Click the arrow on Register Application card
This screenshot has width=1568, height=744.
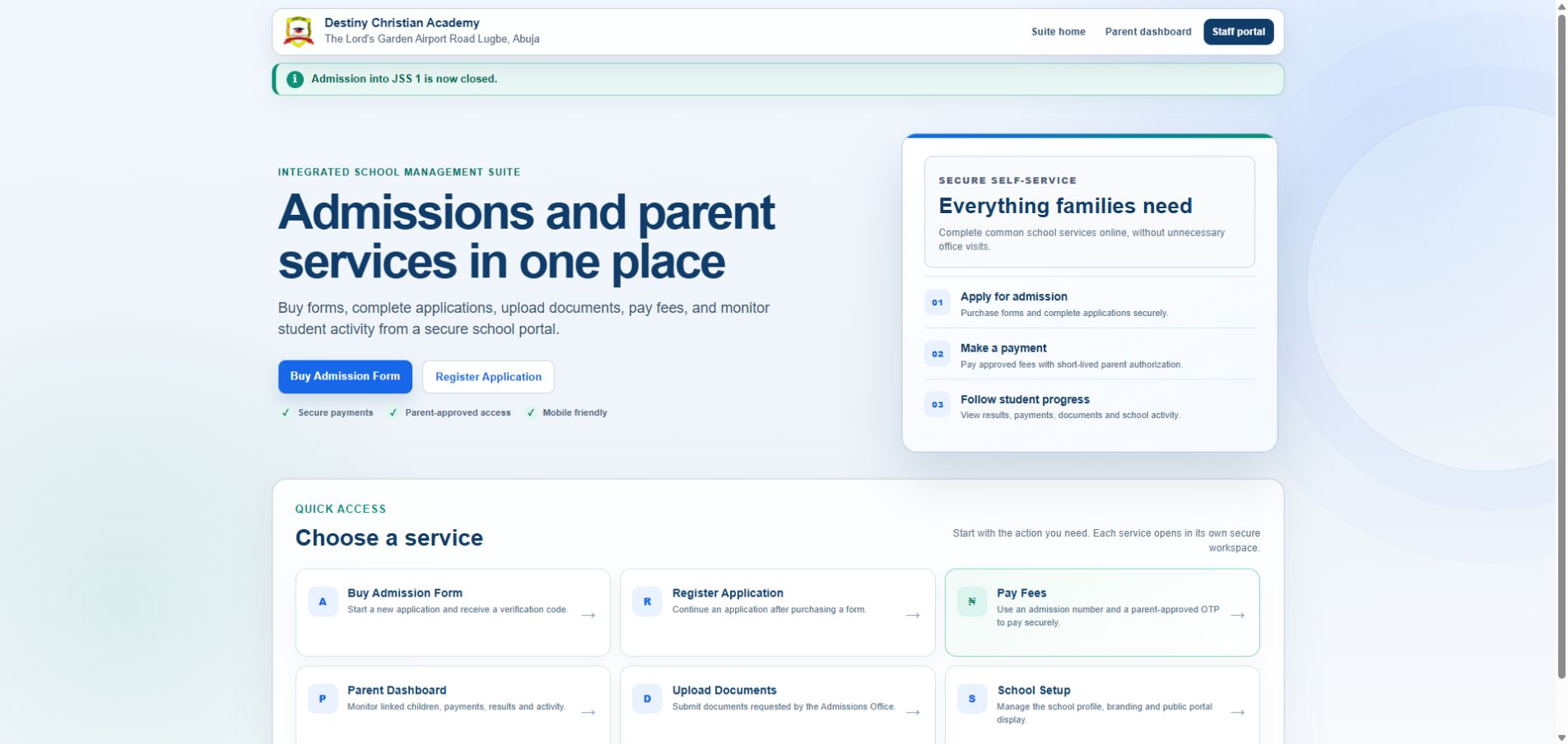[x=913, y=615]
